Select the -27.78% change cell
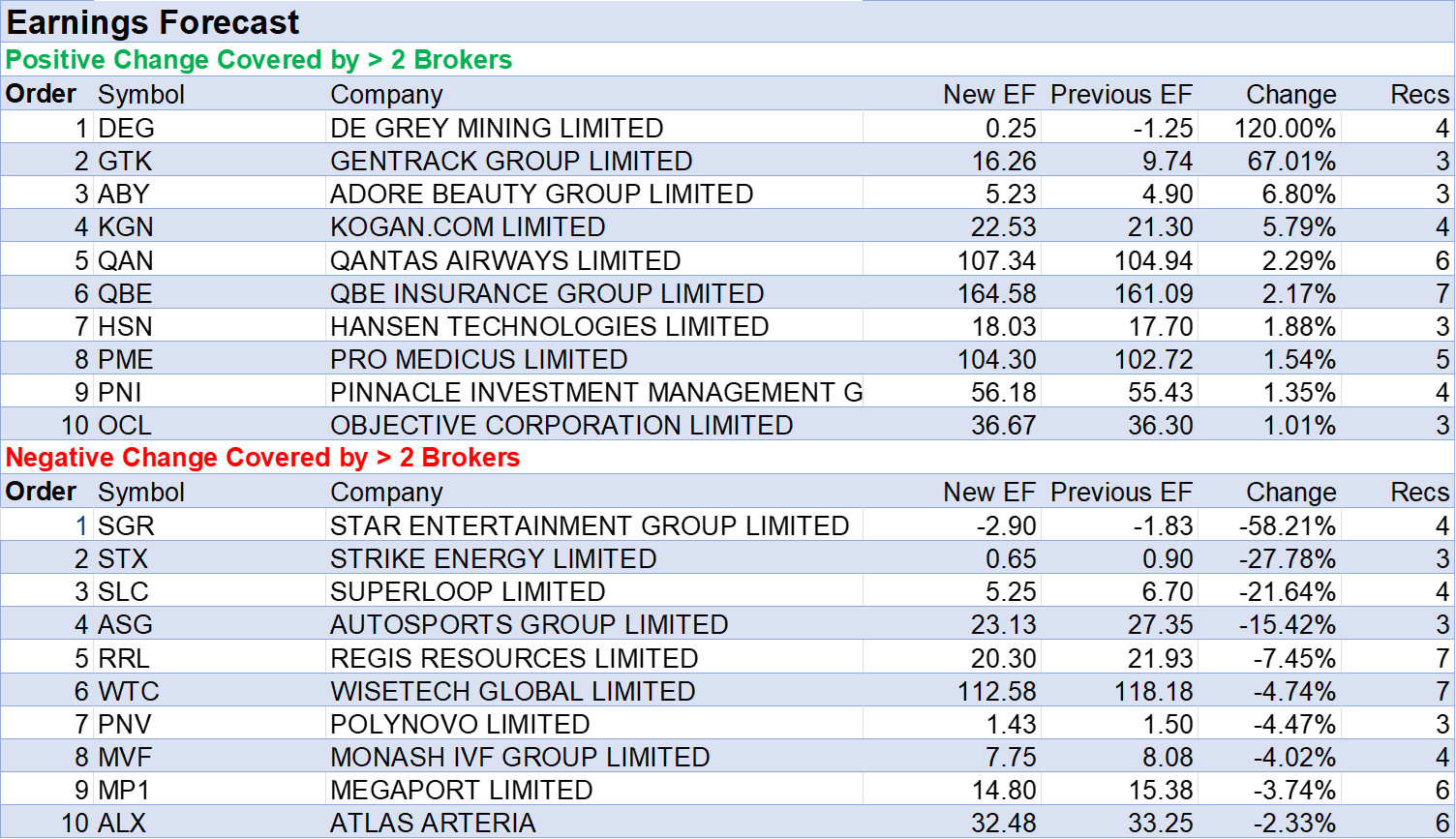This screenshot has width=1456, height=839. pos(1287,558)
